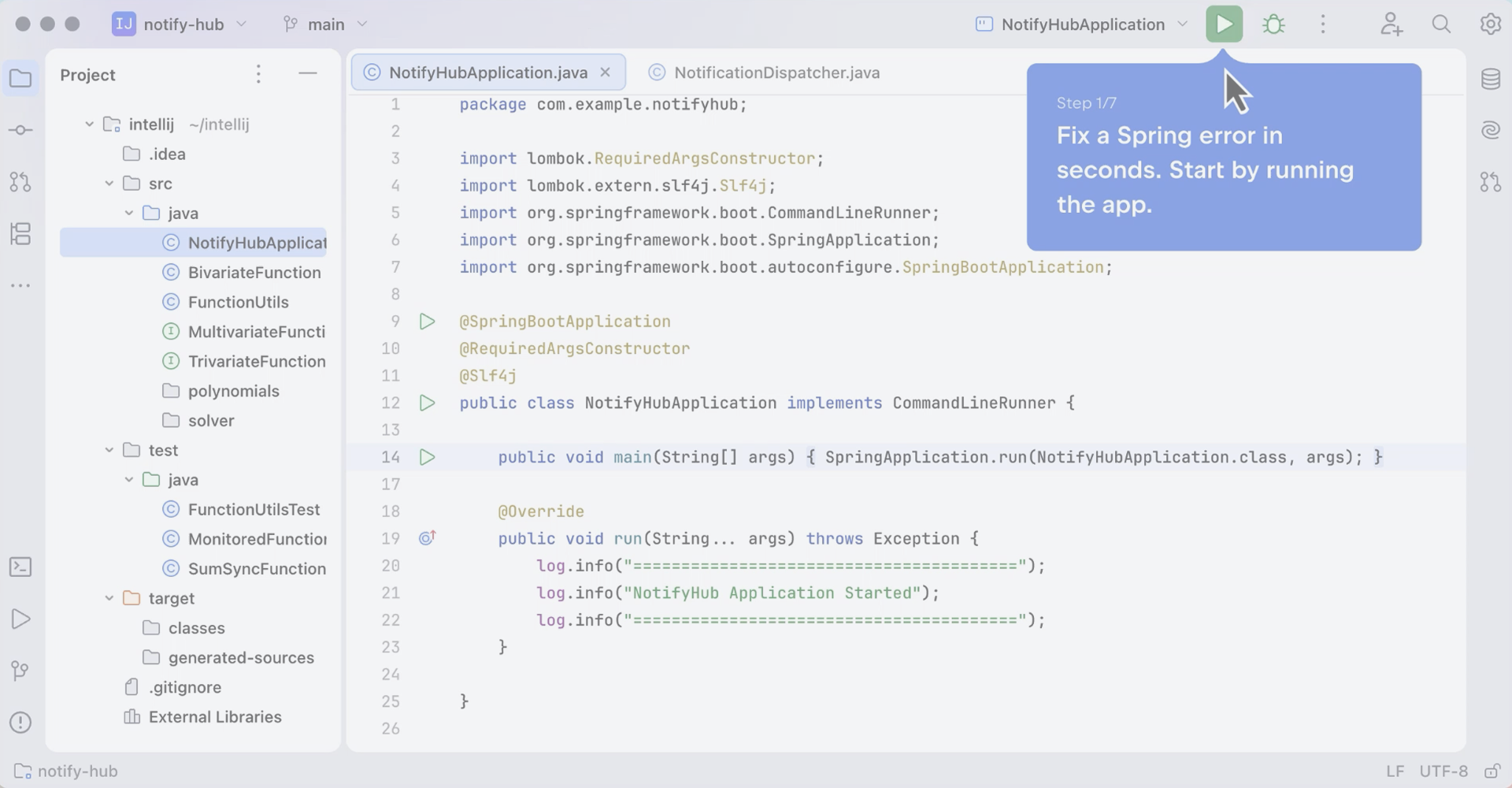Open the Commit tool window
The width and height of the screenshot is (1512, 788).
20,130
